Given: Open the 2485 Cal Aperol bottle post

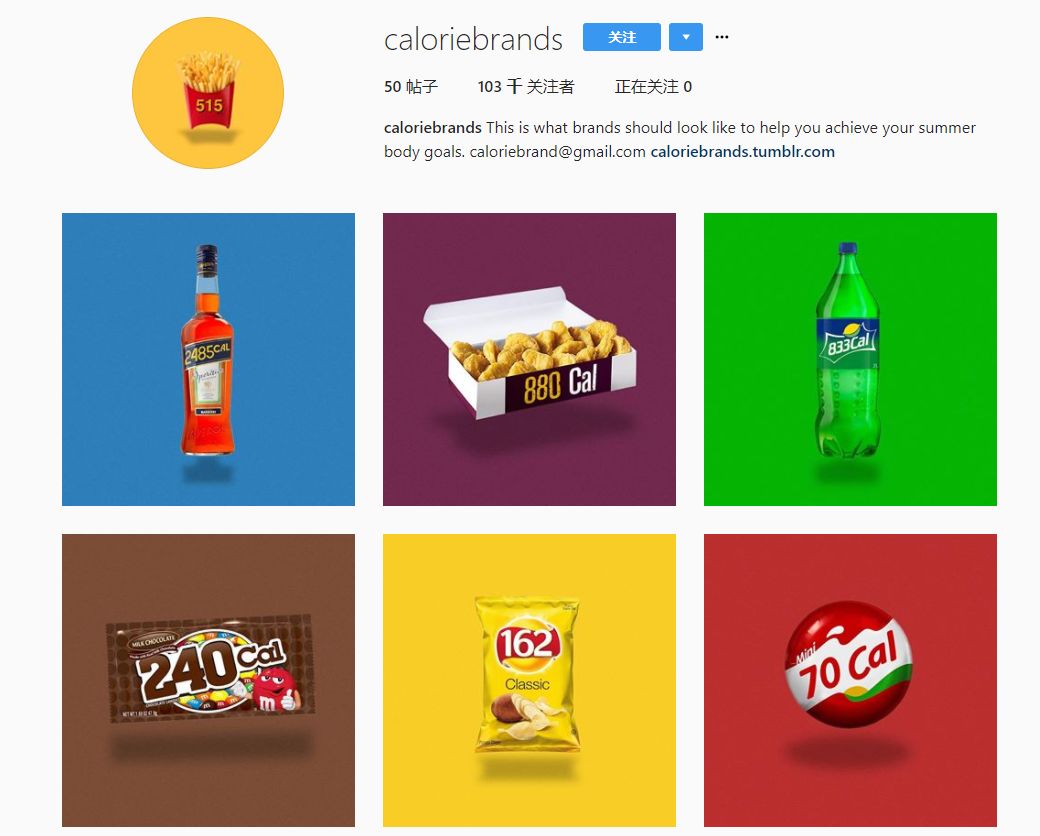Looking at the screenshot, I should [208, 359].
